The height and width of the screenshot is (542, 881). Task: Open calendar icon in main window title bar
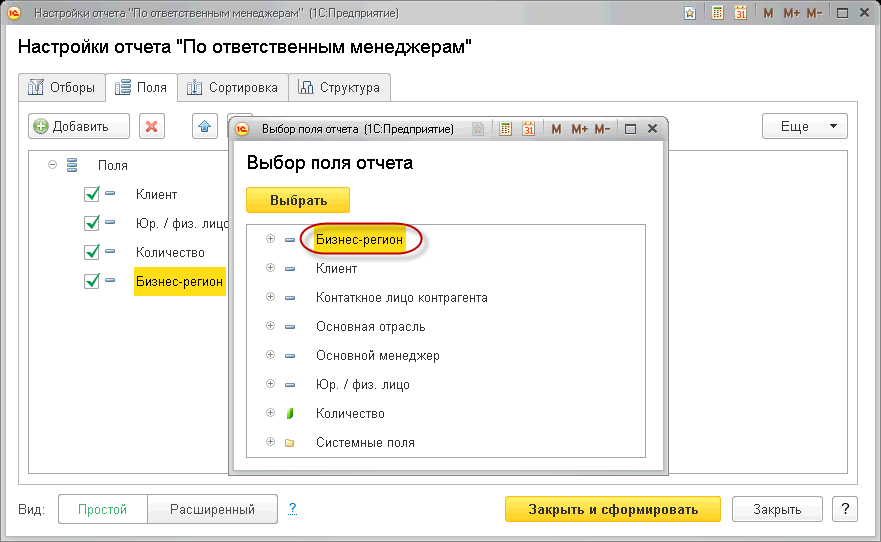741,13
